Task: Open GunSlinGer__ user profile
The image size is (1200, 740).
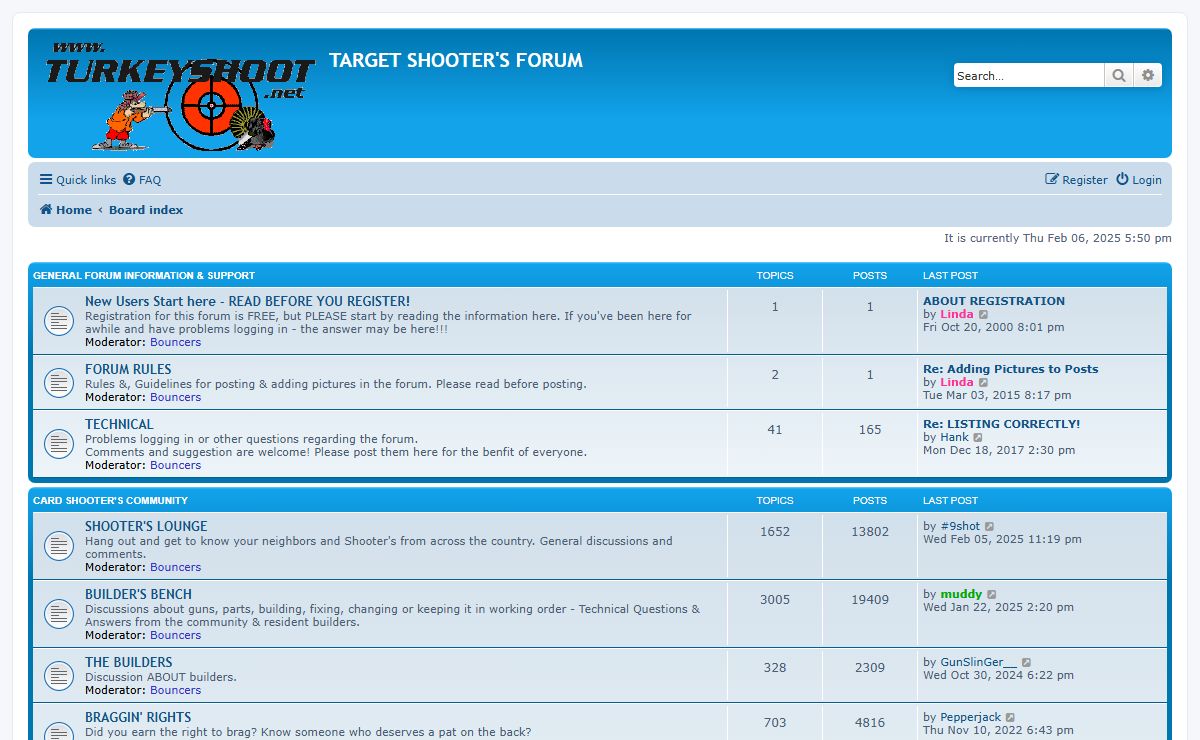Action: click(979, 662)
